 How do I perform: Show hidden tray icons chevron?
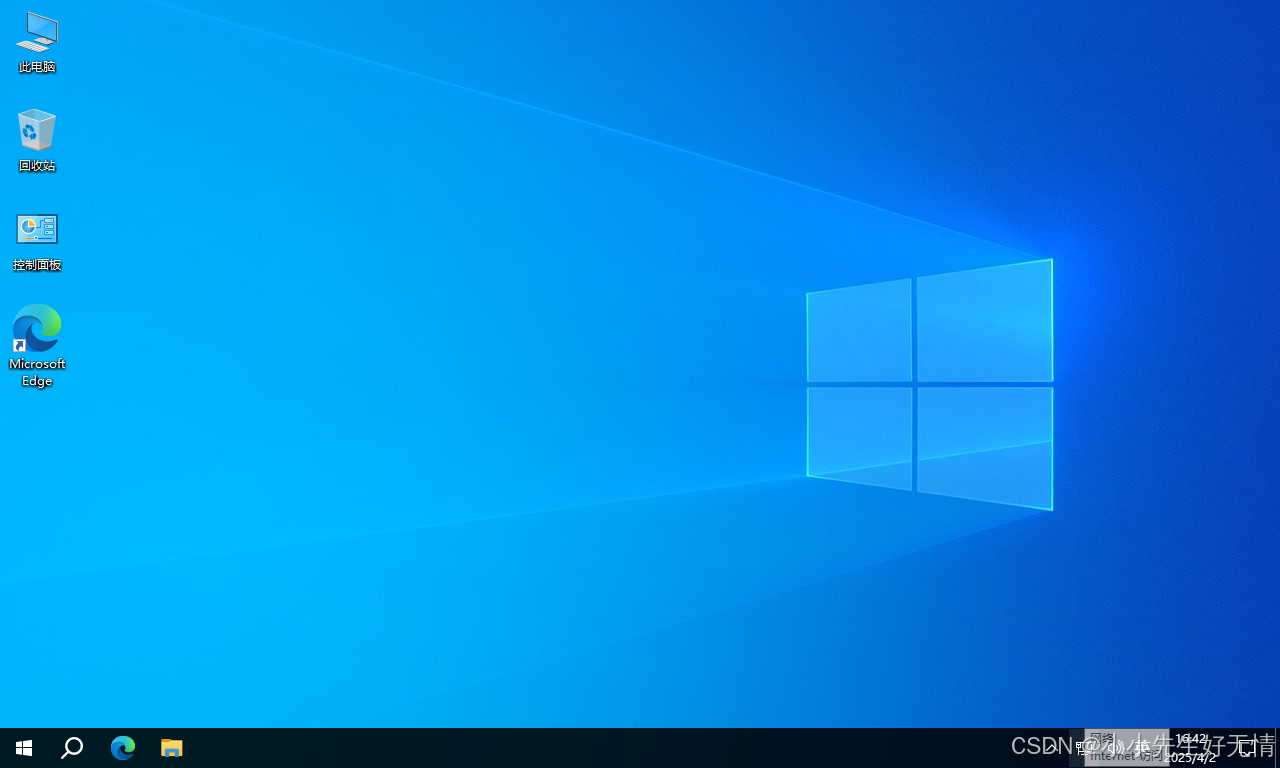(1052, 748)
